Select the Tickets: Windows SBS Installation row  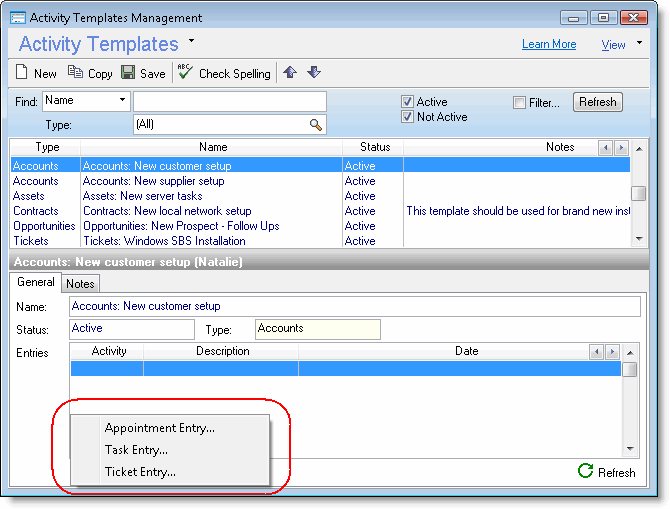point(164,241)
